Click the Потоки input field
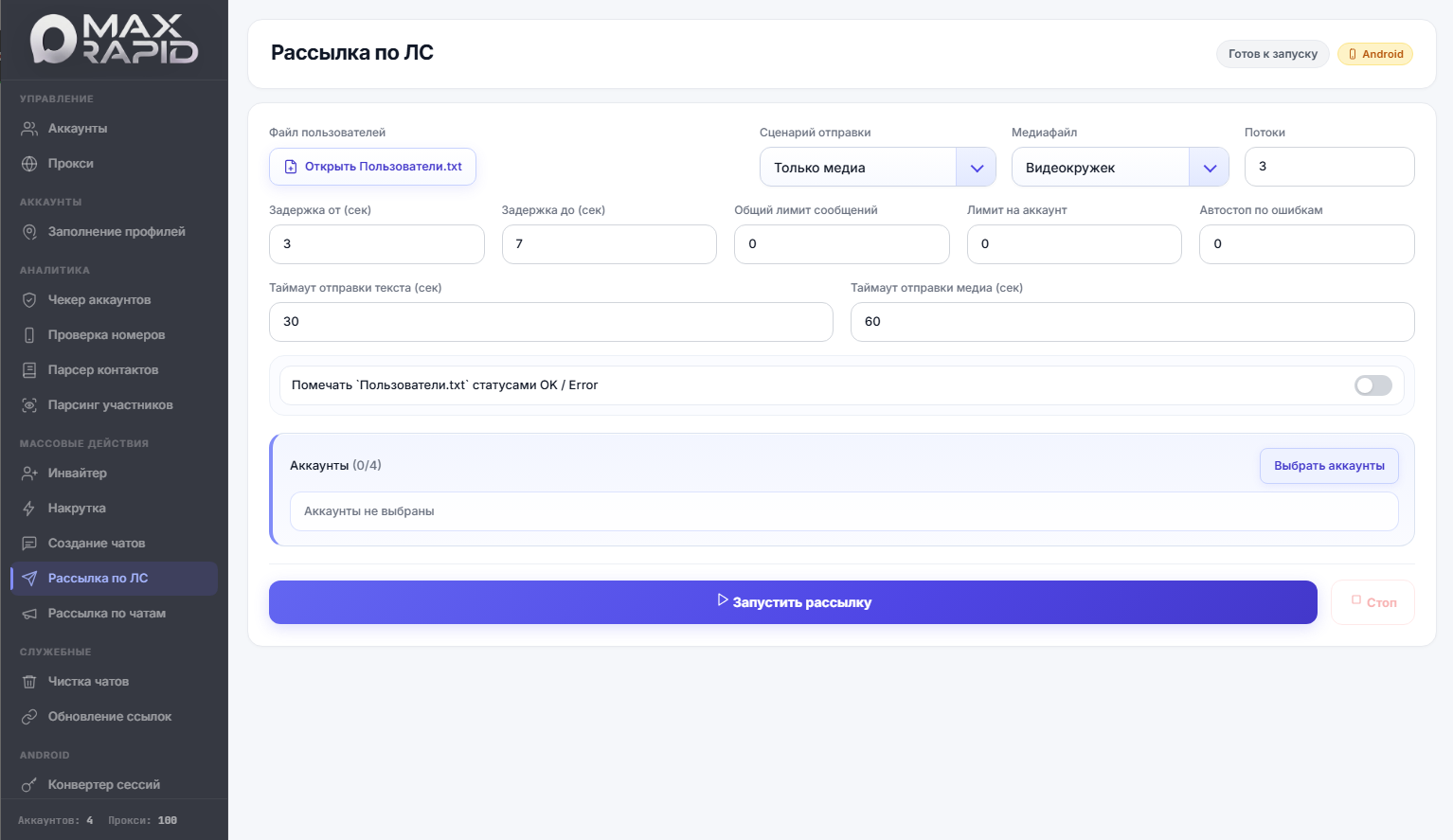Viewport: 1453px width, 840px height. (x=1328, y=167)
